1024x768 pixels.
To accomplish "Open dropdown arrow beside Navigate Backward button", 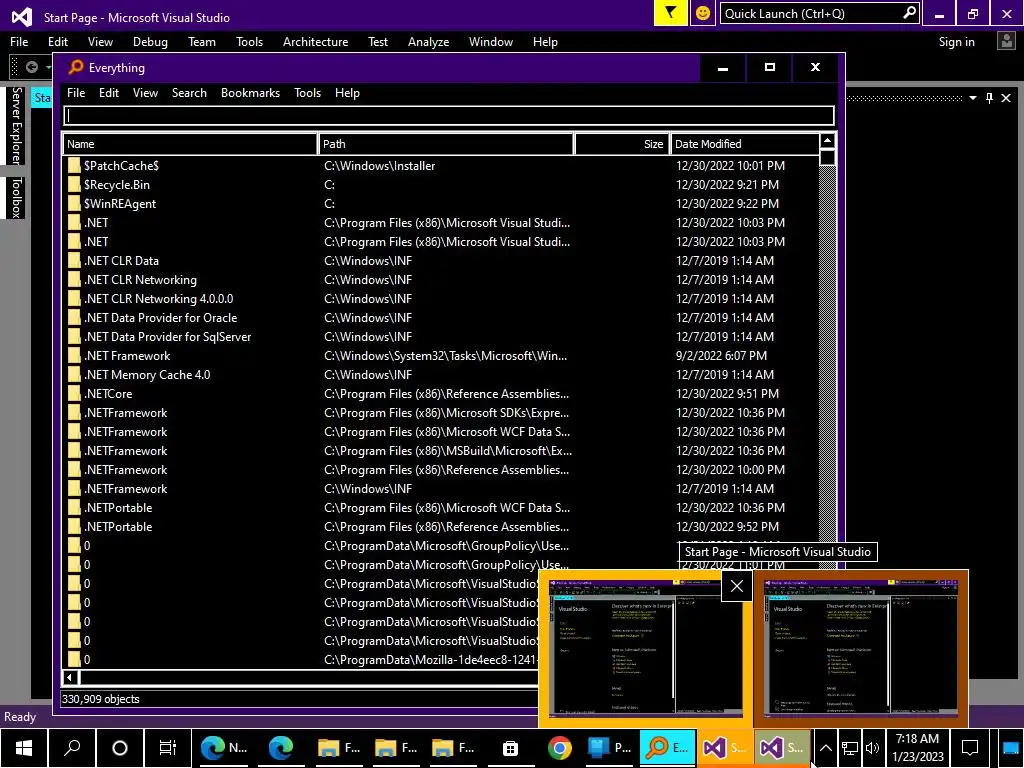I will [x=48, y=67].
